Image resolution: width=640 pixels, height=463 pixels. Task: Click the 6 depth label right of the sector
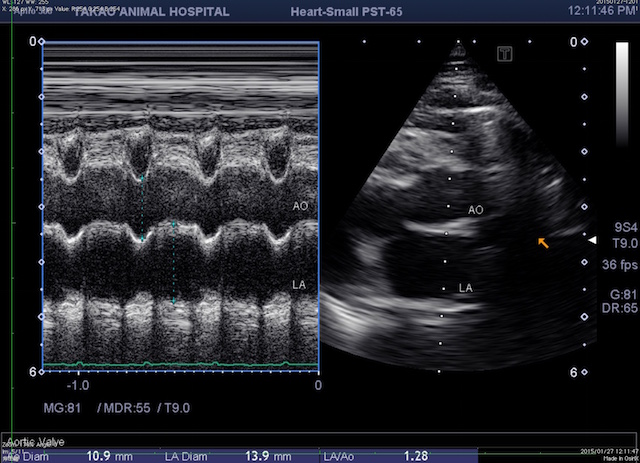[573, 372]
